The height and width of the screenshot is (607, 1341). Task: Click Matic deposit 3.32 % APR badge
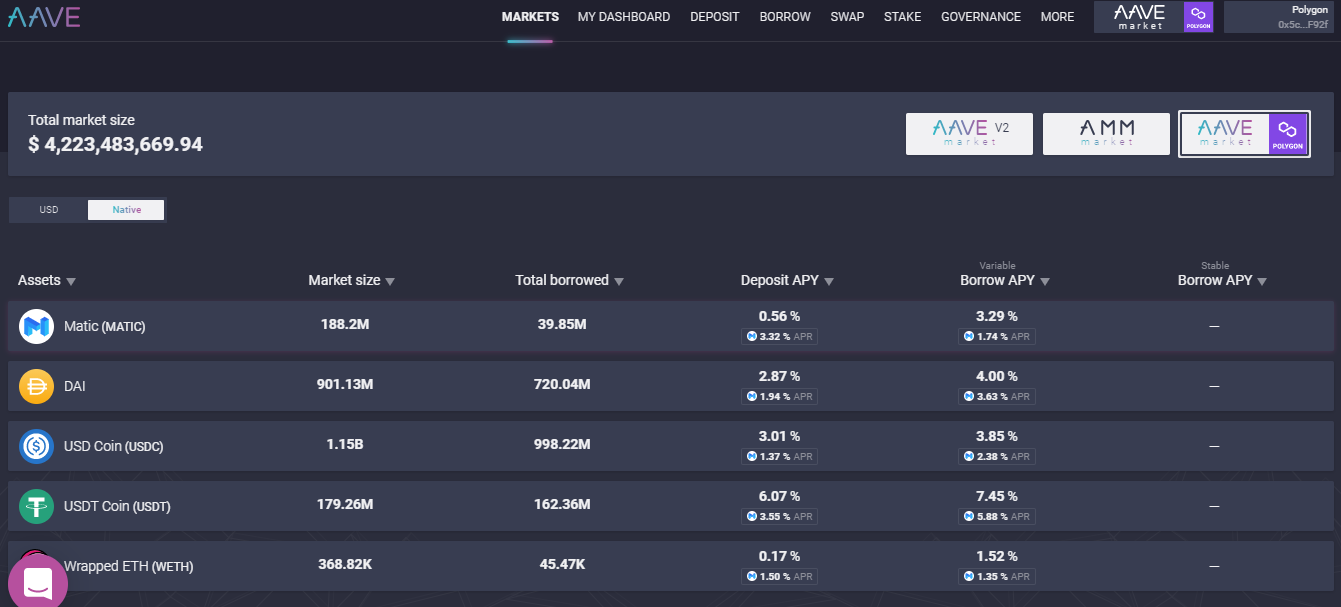[x=780, y=337]
